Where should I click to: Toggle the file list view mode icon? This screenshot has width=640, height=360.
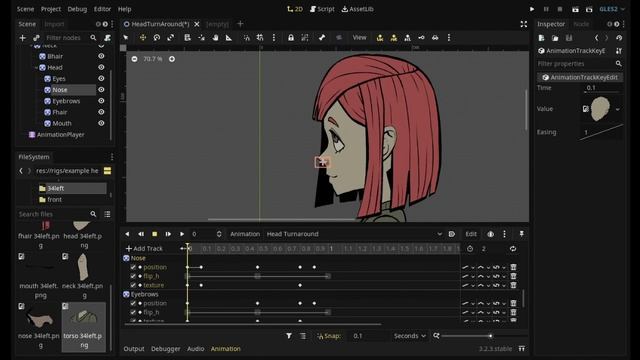[x=107, y=214]
